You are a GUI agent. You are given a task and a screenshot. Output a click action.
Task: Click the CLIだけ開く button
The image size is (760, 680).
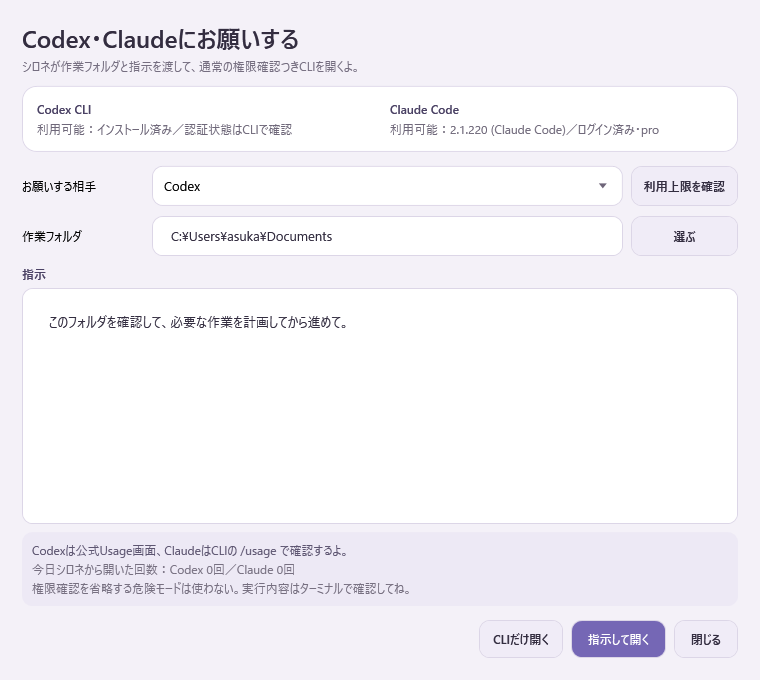(521, 639)
